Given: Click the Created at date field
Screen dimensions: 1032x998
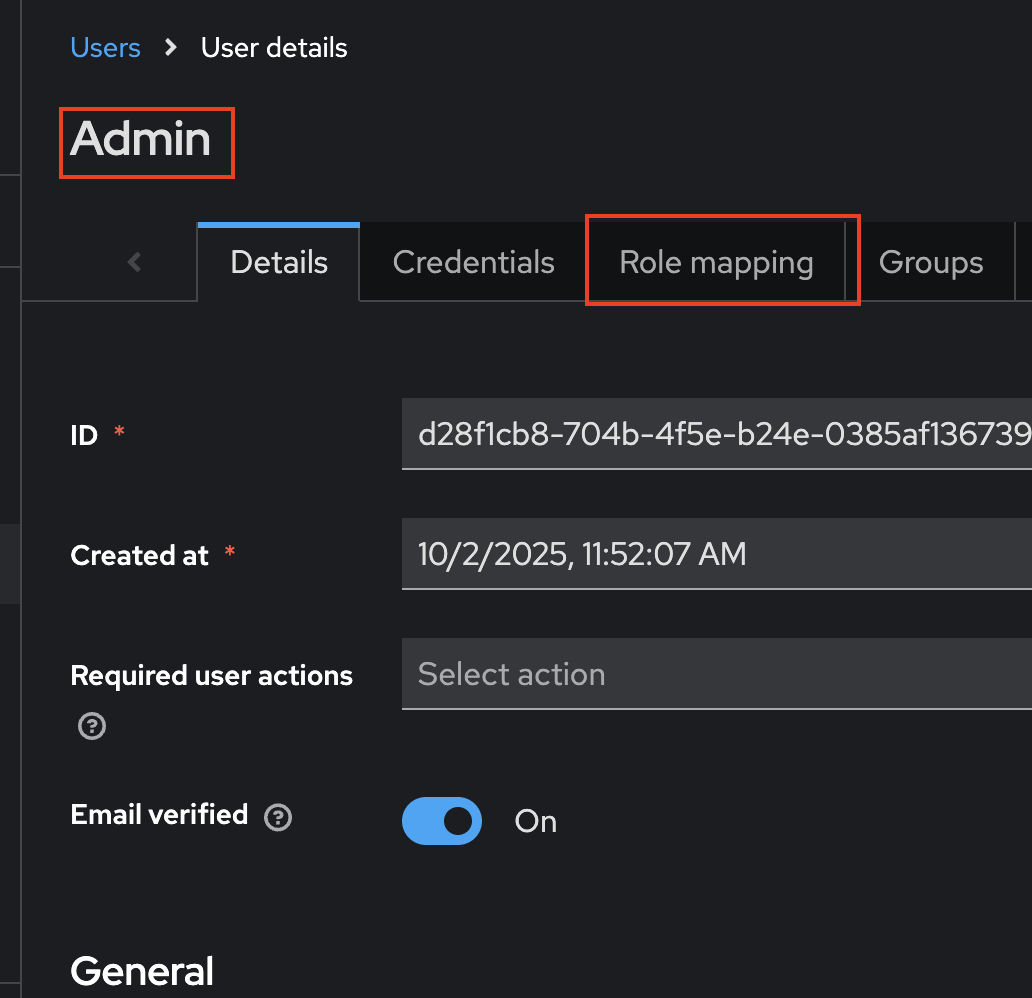Looking at the screenshot, I should pos(715,554).
